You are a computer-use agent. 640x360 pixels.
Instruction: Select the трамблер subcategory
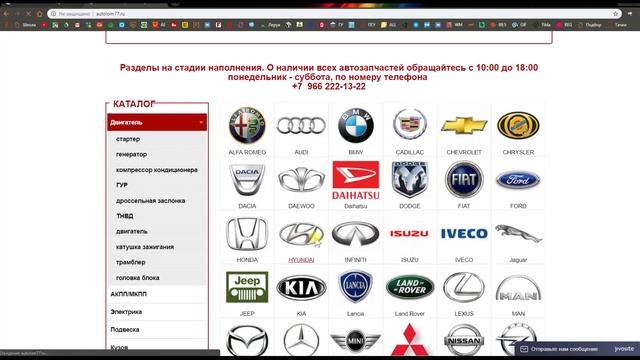coord(131,262)
